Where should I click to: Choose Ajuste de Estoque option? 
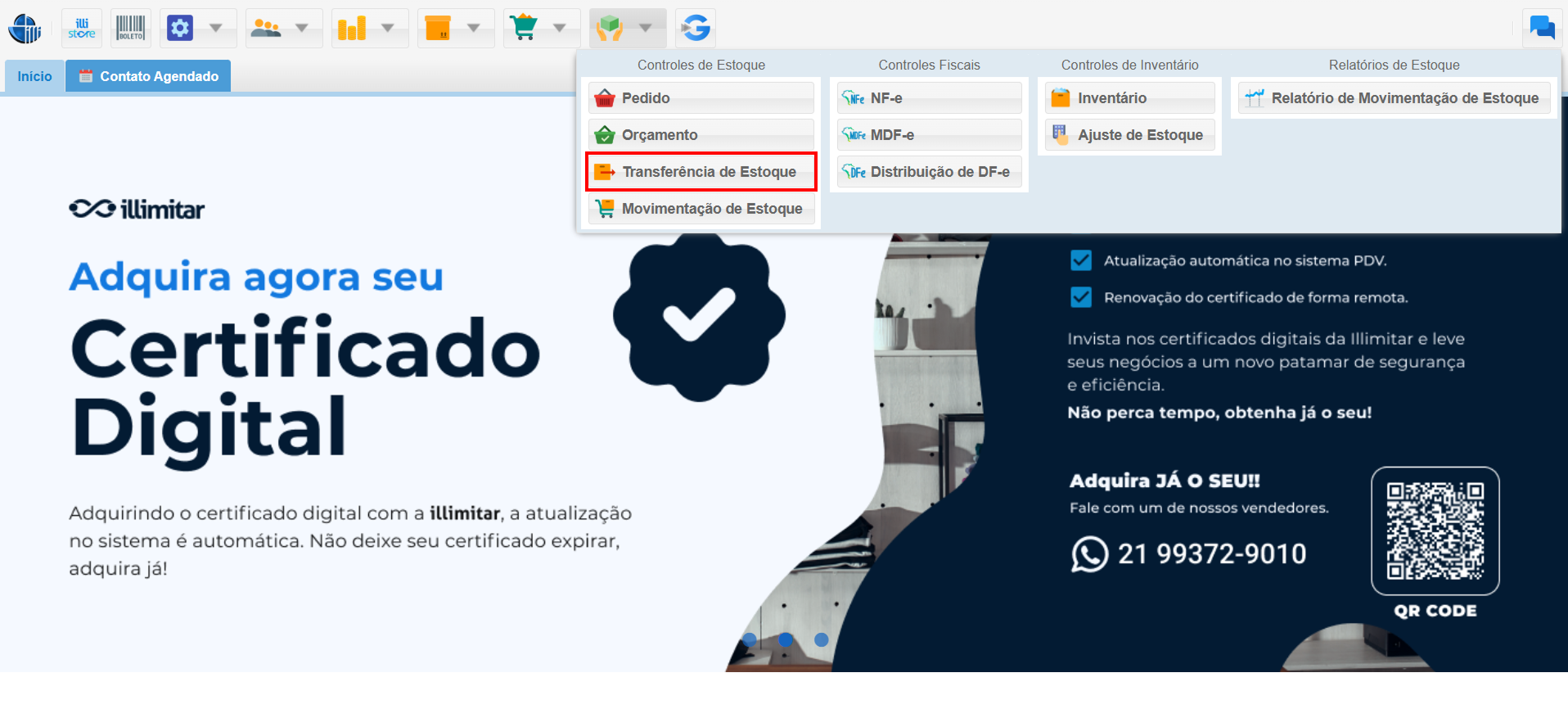1129,135
